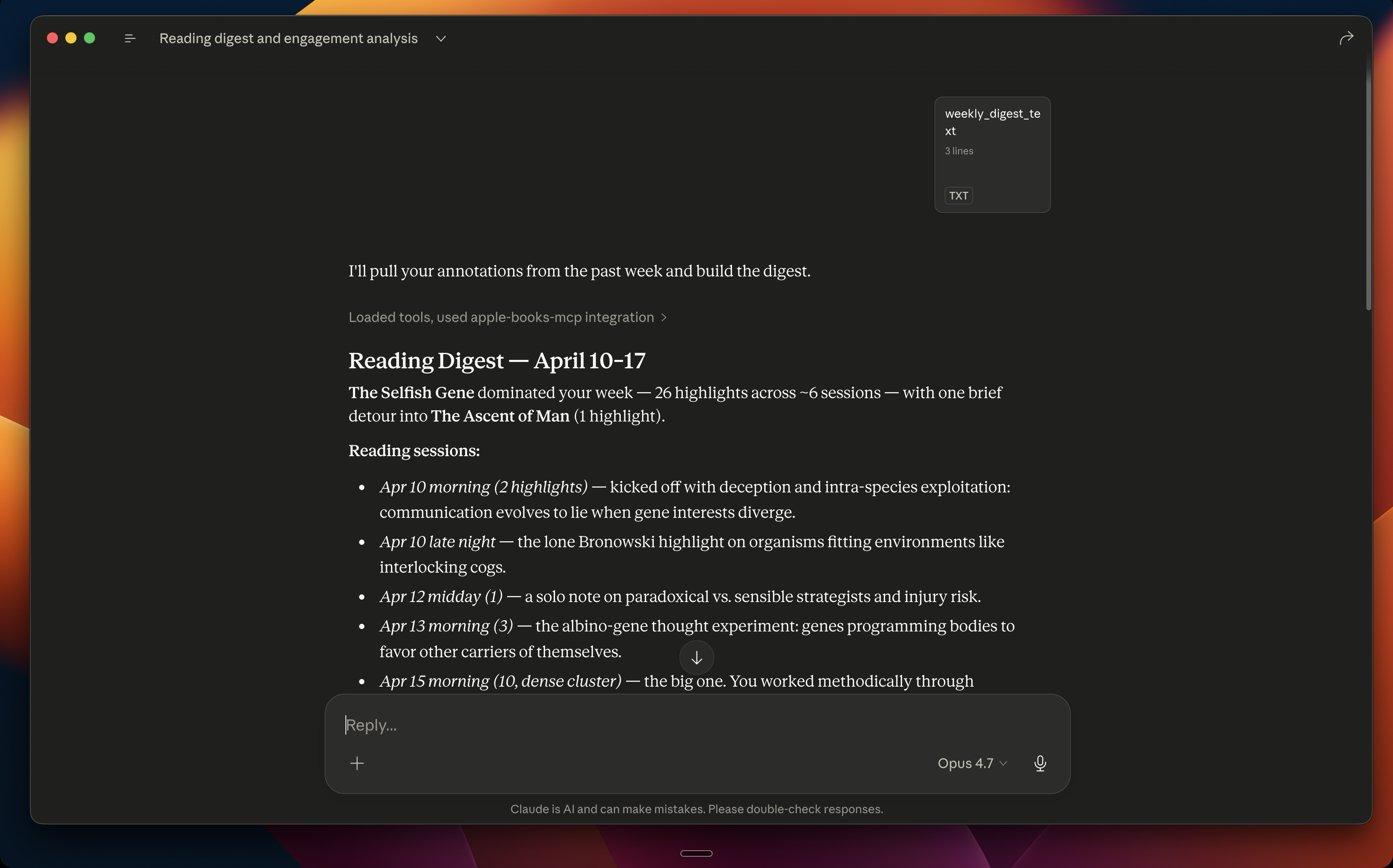Open the Opus 4.7 model selector
This screenshot has height=868, width=1393.
pos(972,763)
